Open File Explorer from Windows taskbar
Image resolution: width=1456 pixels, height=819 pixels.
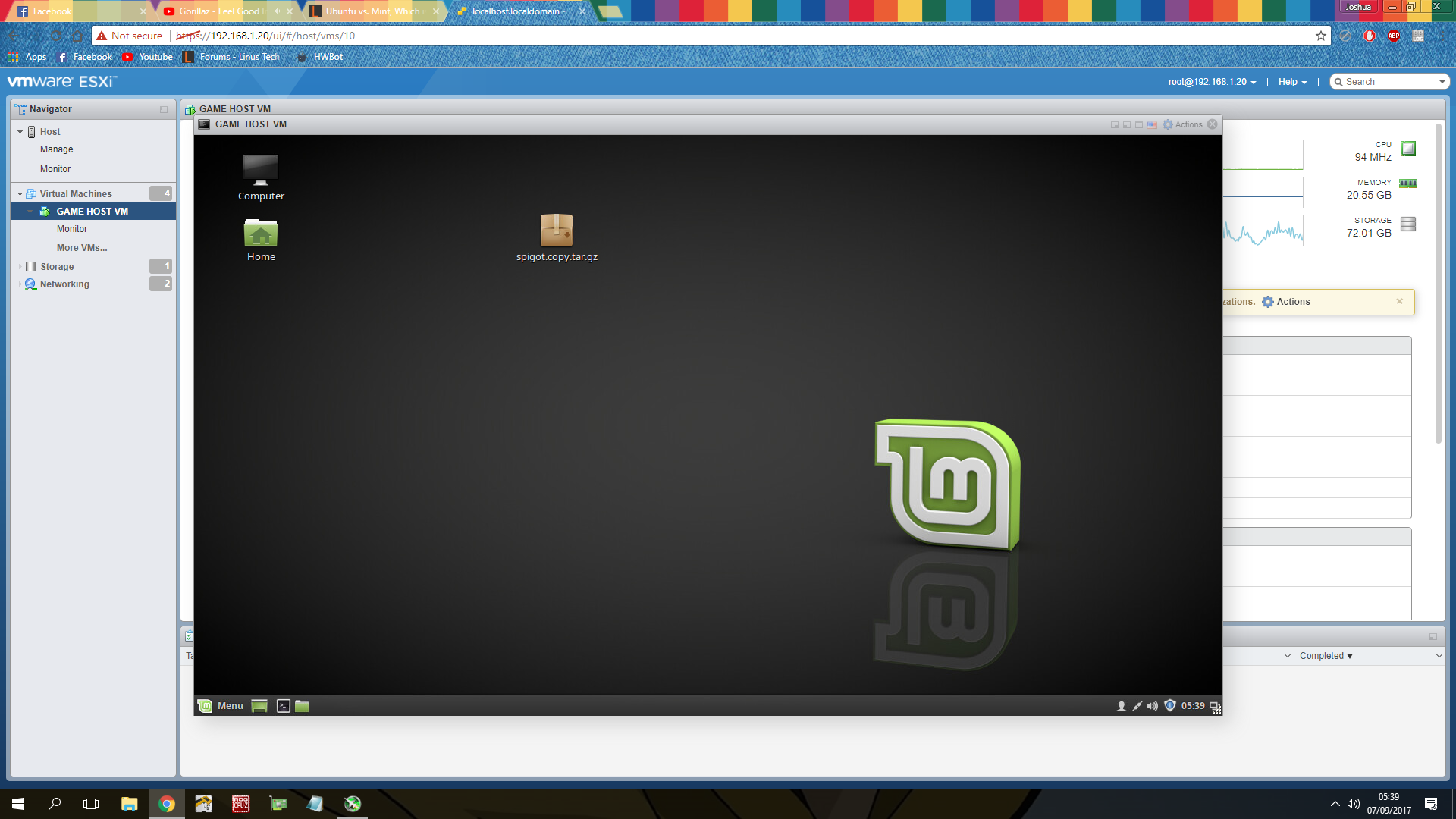tap(130, 804)
